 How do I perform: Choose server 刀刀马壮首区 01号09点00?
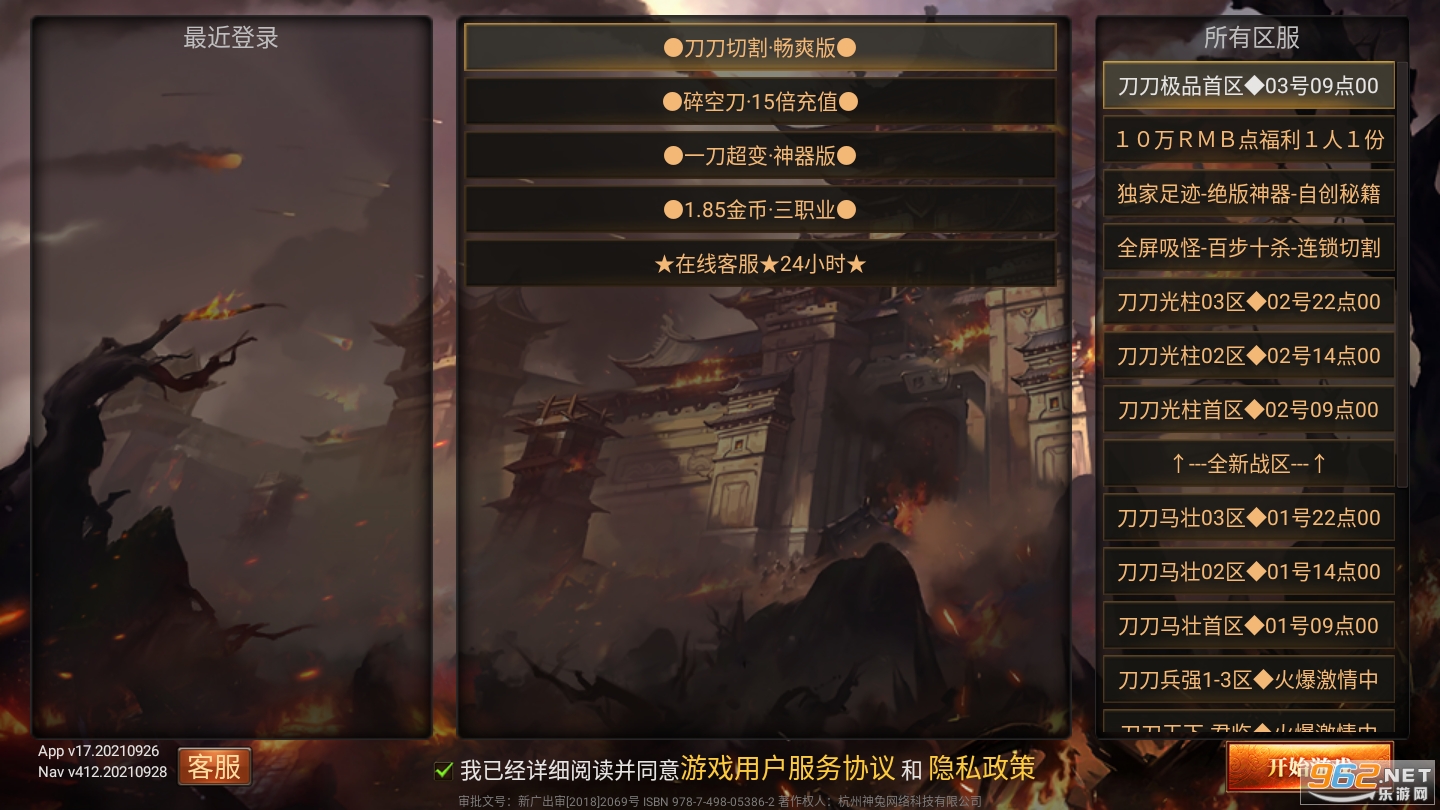coord(1248,625)
